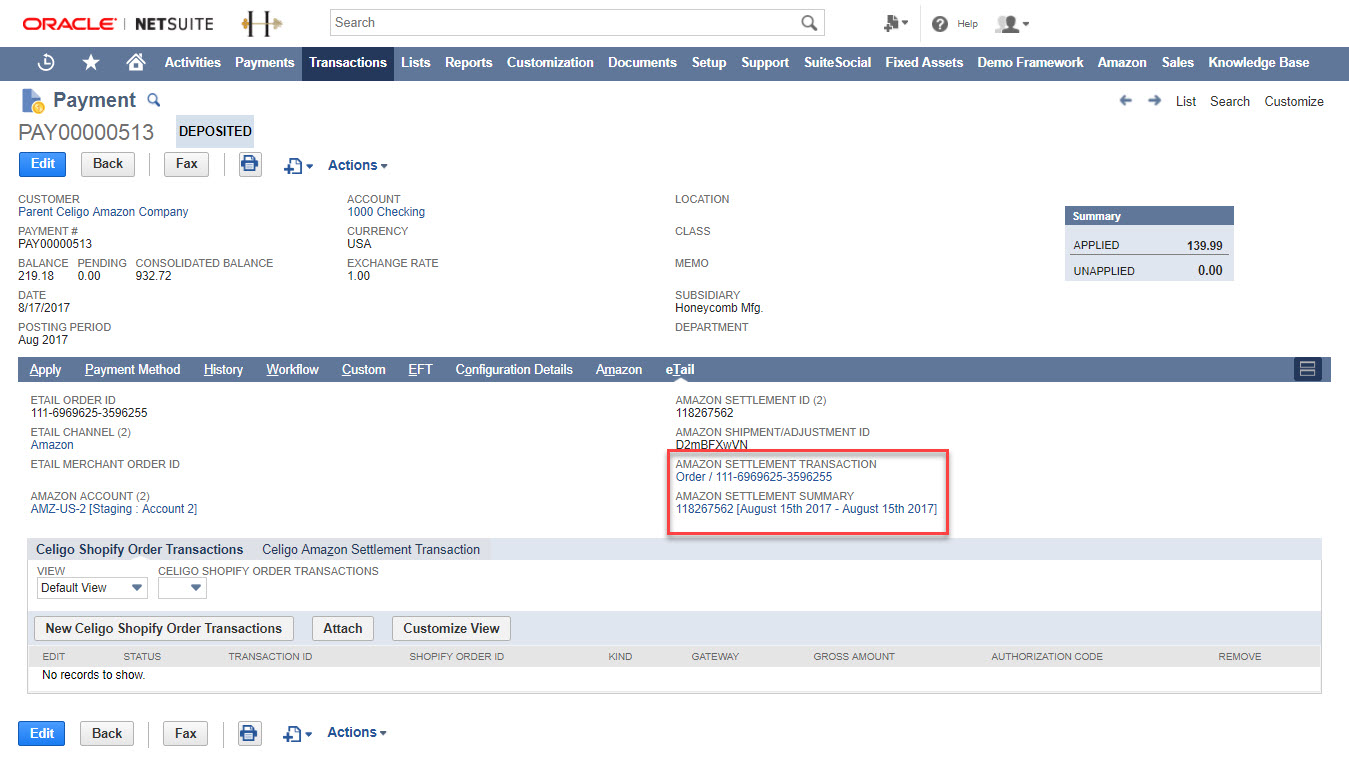
Task: Go to the Home icon
Action: click(x=136, y=63)
